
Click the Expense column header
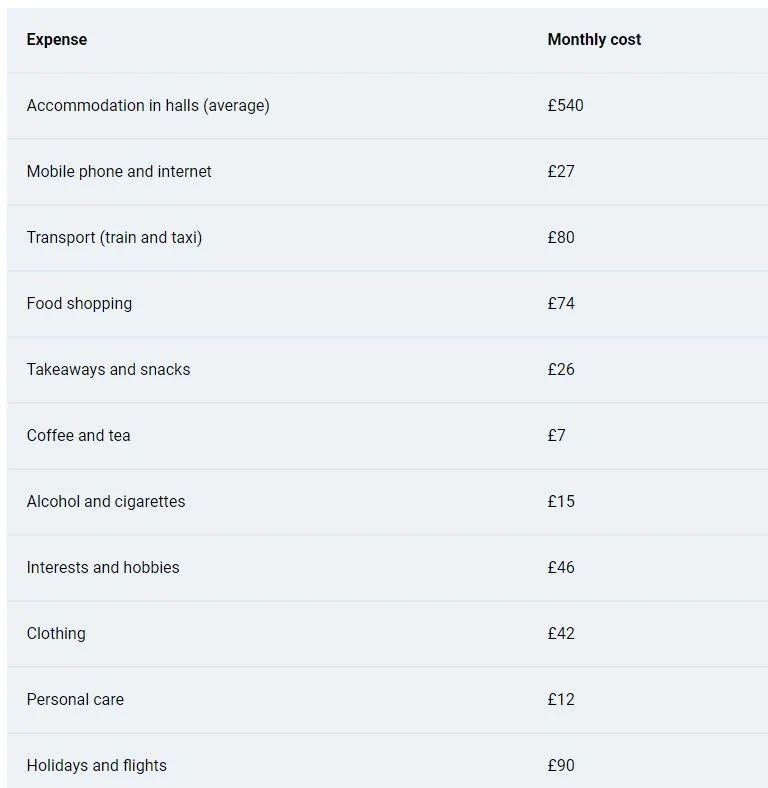[57, 40]
